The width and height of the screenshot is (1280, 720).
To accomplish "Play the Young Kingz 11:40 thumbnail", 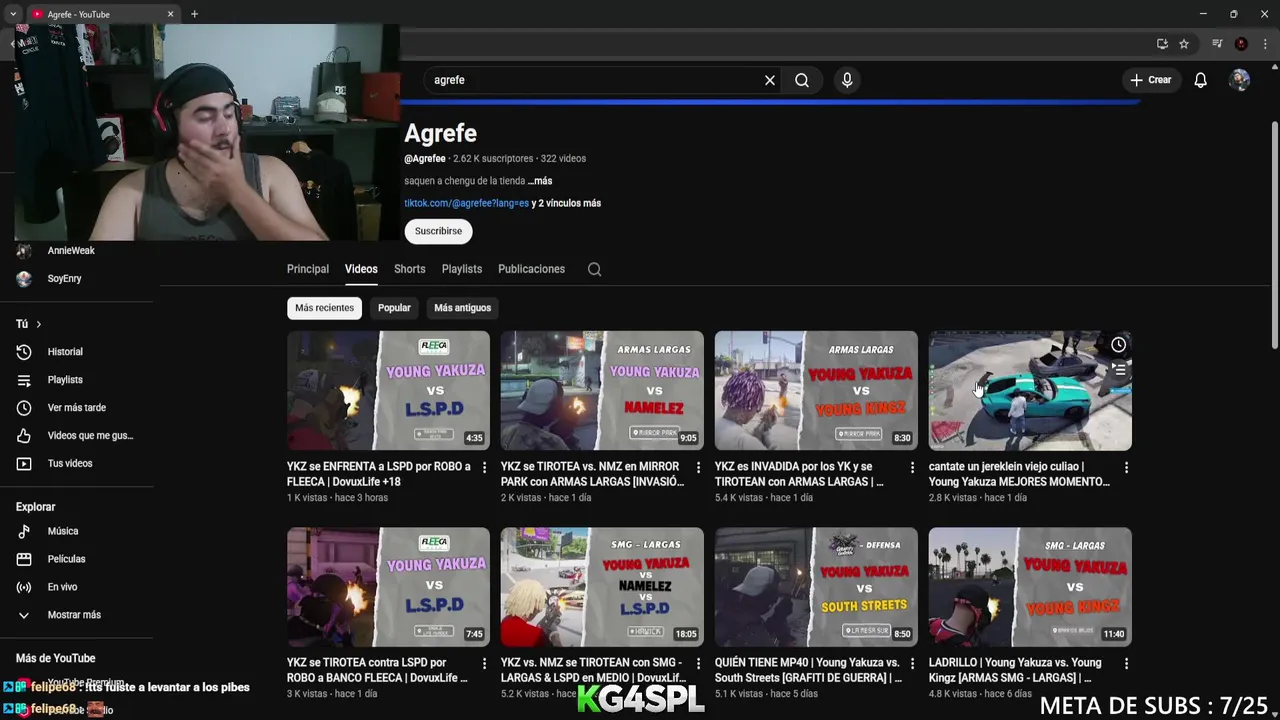I will tap(1030, 587).
